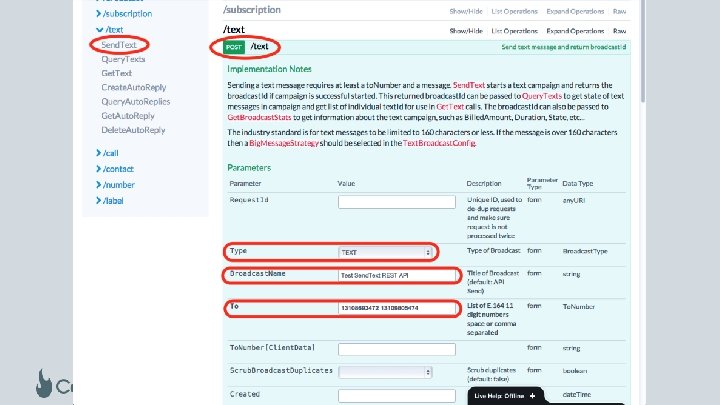Open the ScrubBroadcastDuplicates dropdown

coord(385,372)
